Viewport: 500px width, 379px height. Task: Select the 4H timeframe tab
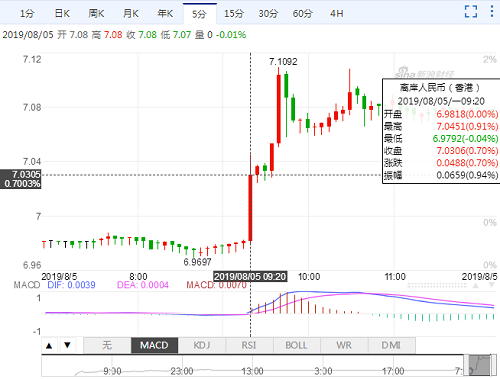point(337,14)
